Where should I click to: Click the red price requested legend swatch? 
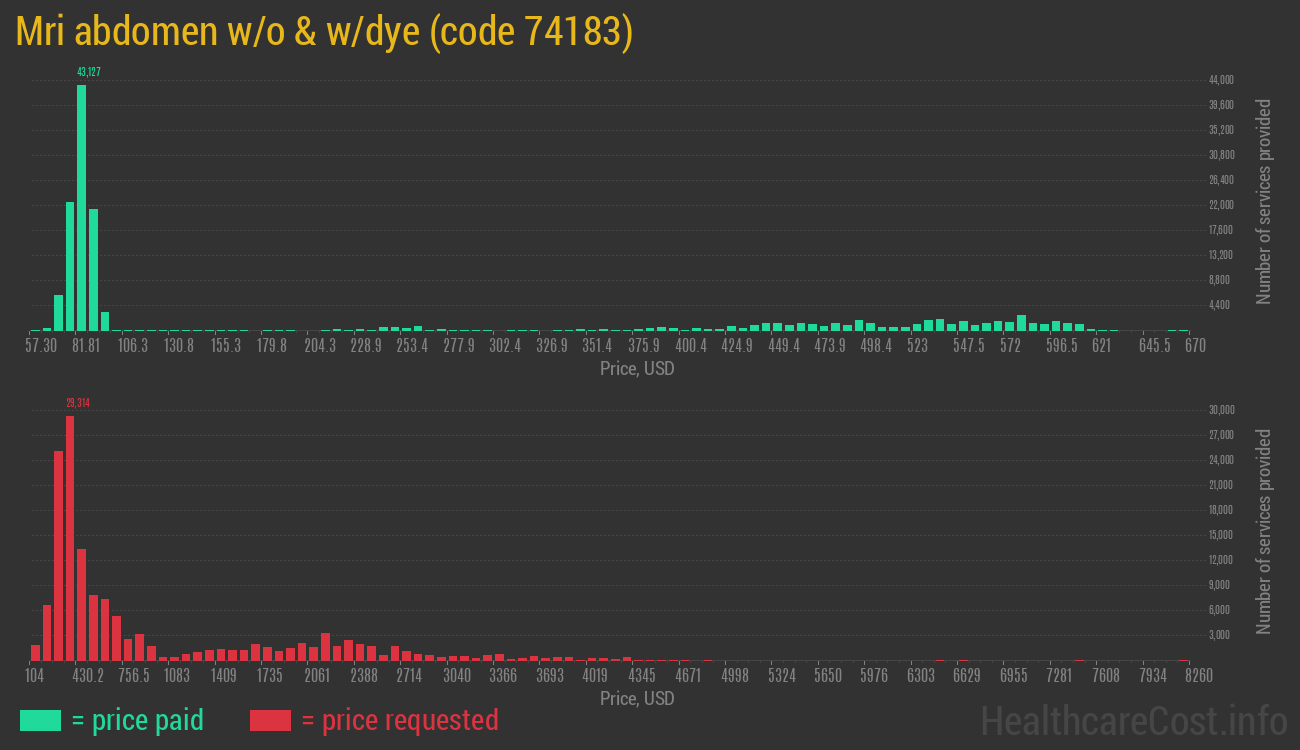(270, 720)
